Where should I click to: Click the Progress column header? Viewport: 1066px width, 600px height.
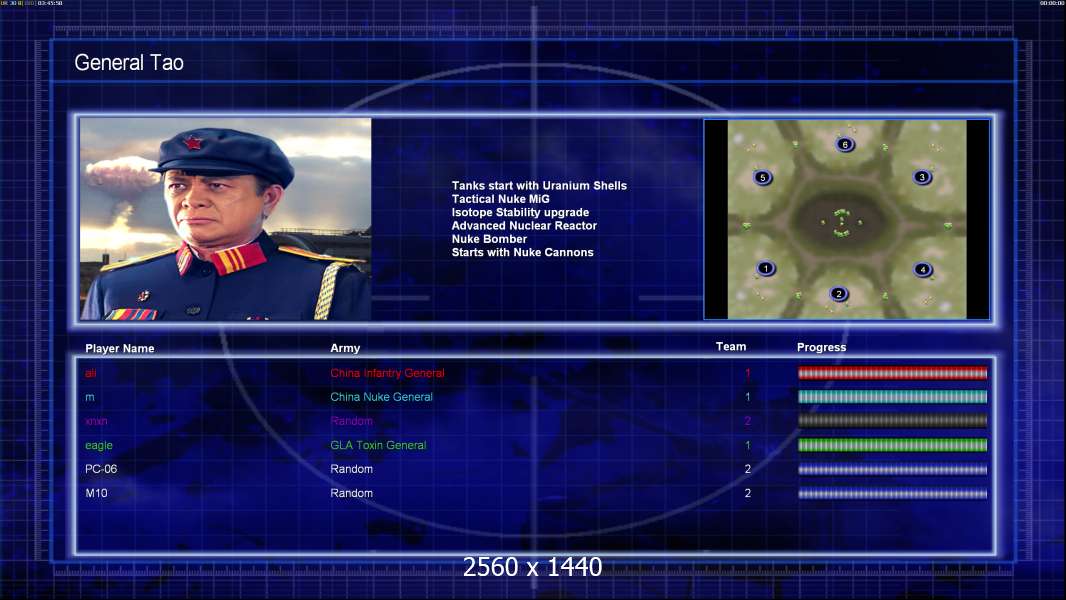821,347
